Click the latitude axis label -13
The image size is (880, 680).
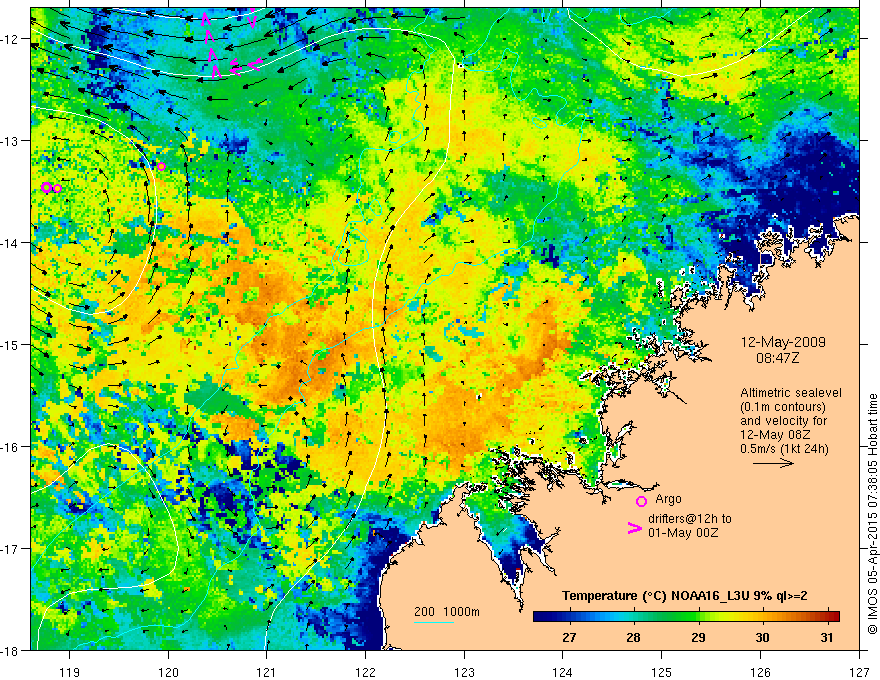coord(11,141)
